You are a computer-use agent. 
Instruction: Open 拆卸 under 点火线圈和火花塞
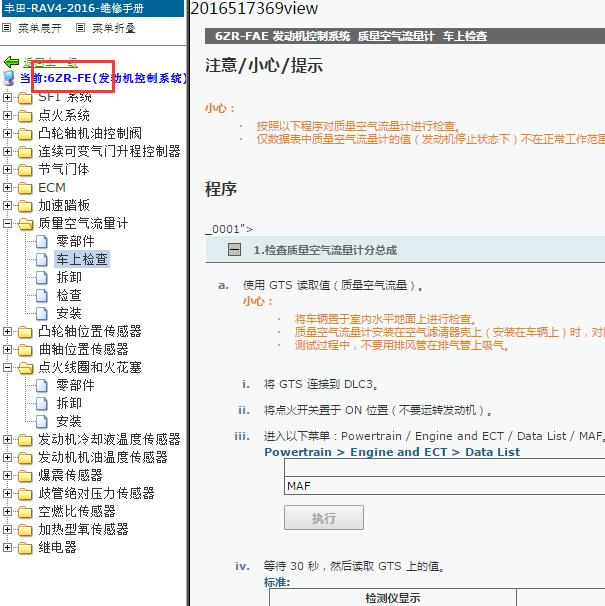point(69,403)
